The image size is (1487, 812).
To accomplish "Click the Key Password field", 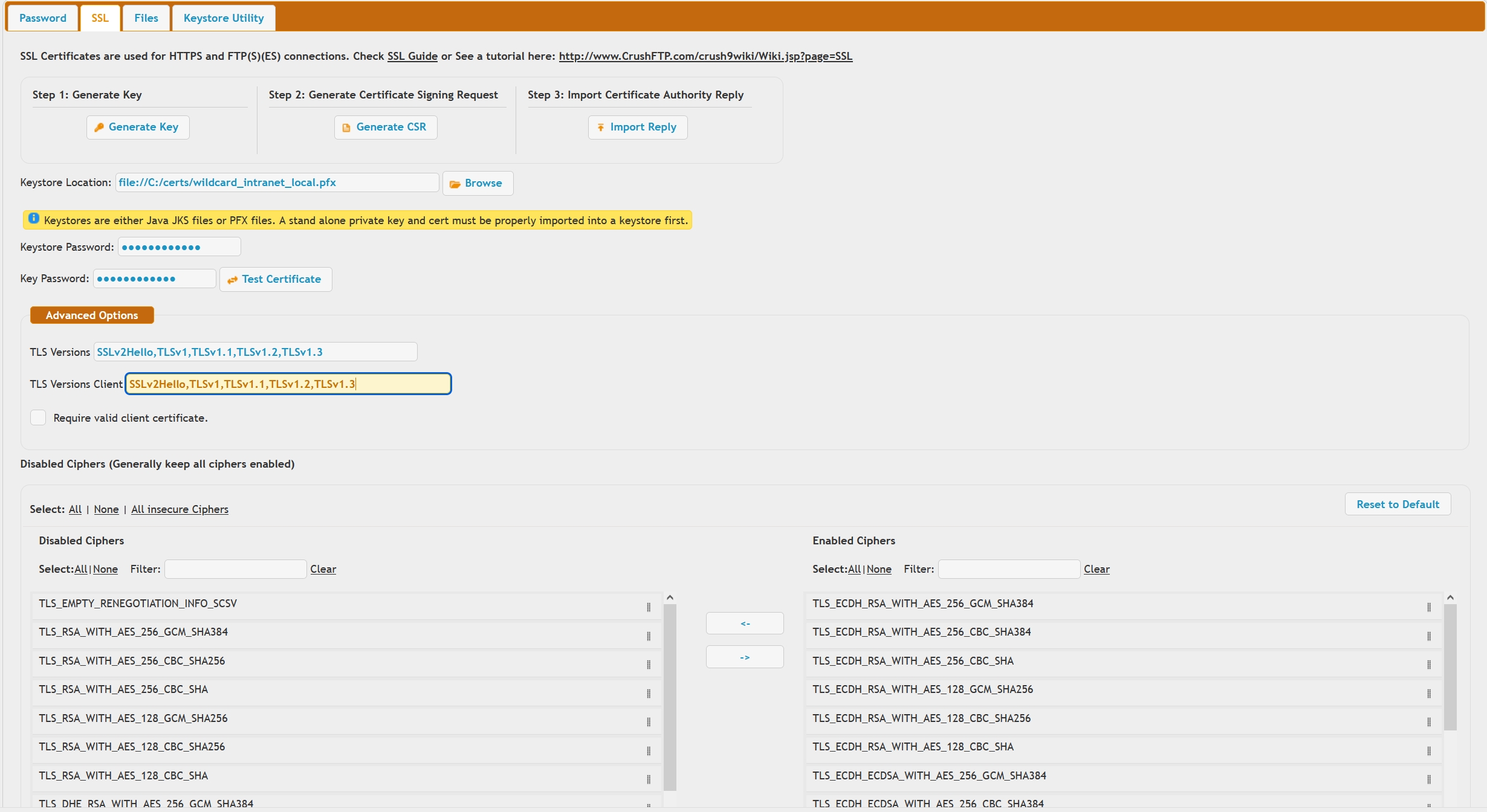I will tap(155, 279).
